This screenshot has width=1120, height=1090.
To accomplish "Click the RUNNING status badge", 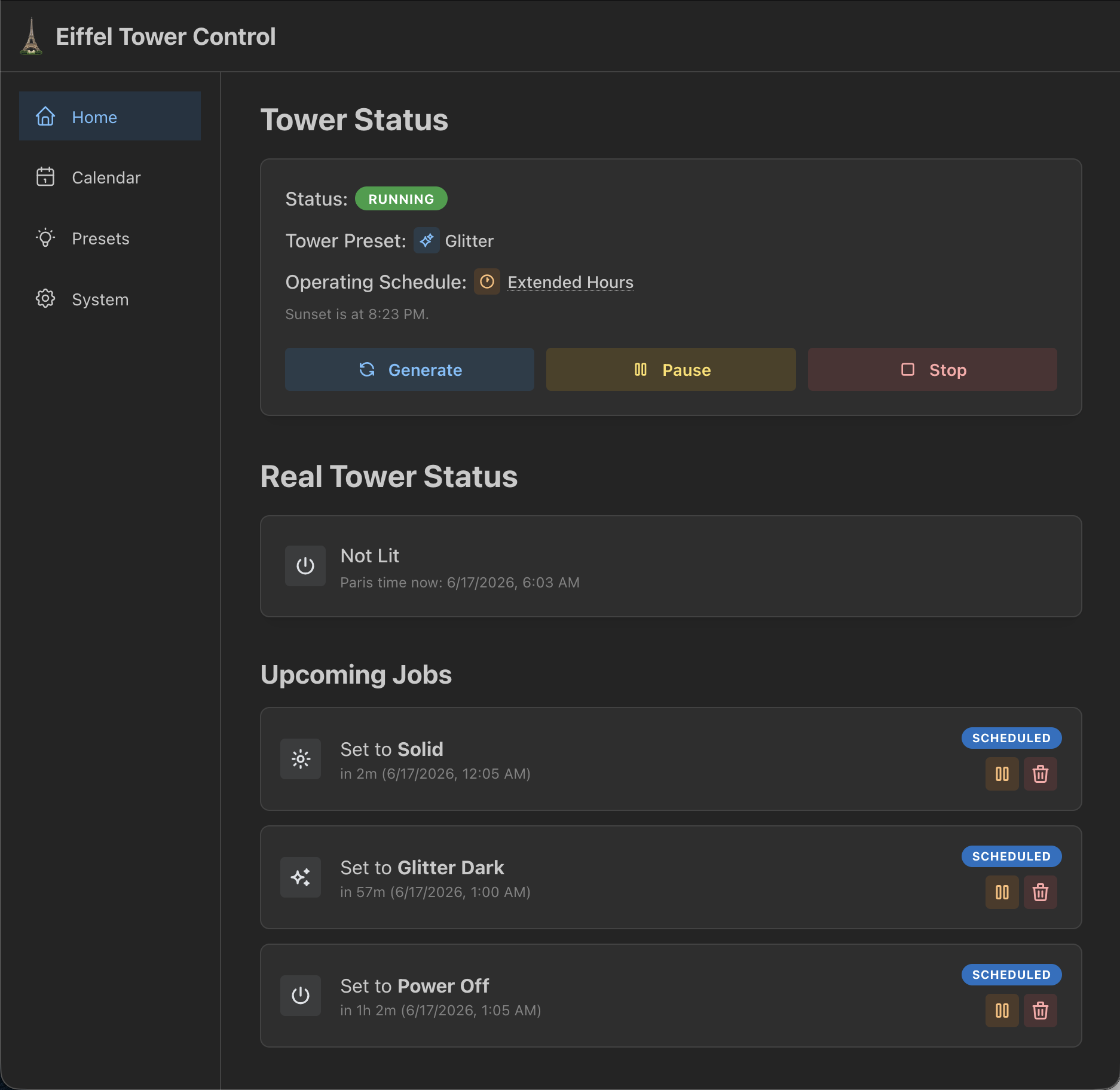I will (x=401, y=199).
